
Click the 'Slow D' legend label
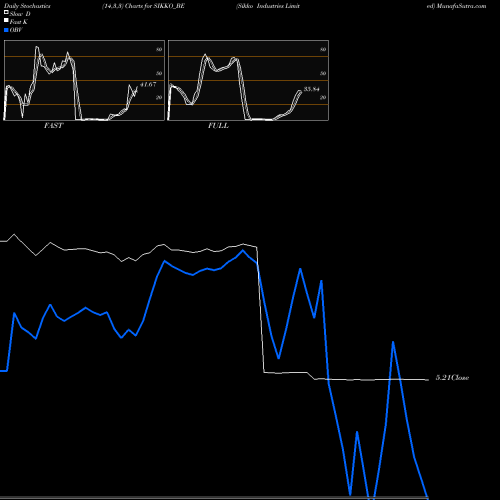point(20,14)
